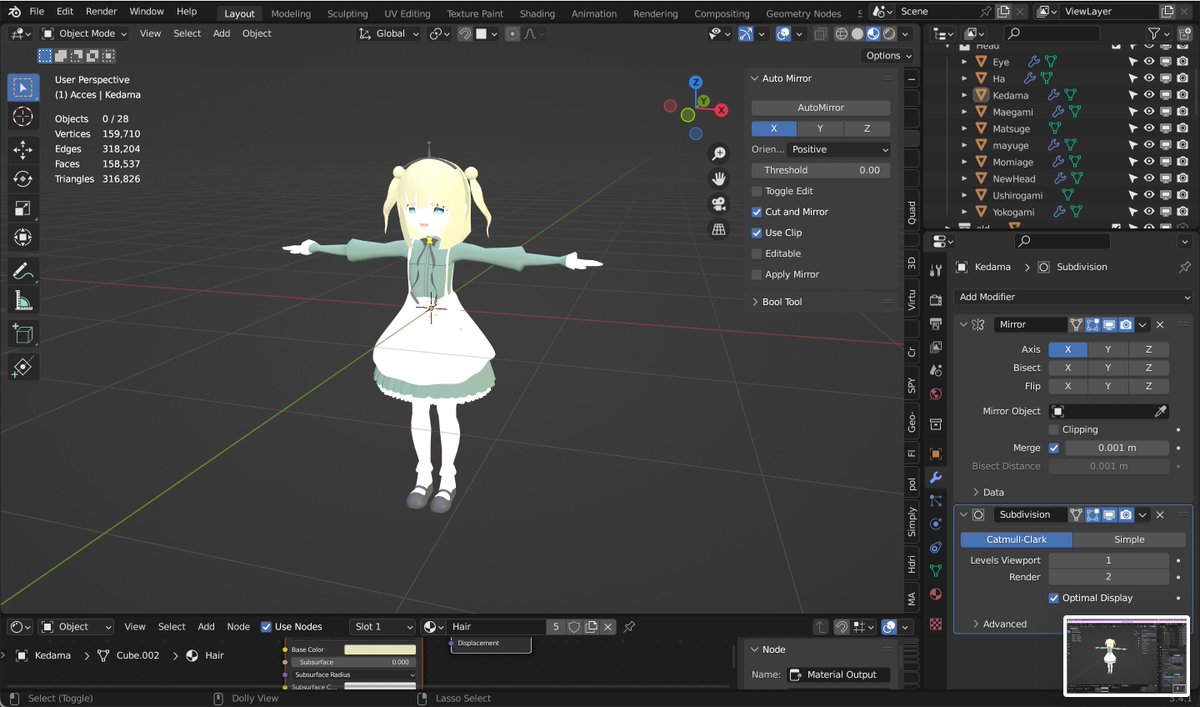Select the Simple subdivision type
The width and height of the screenshot is (1200, 707).
[x=1129, y=539]
